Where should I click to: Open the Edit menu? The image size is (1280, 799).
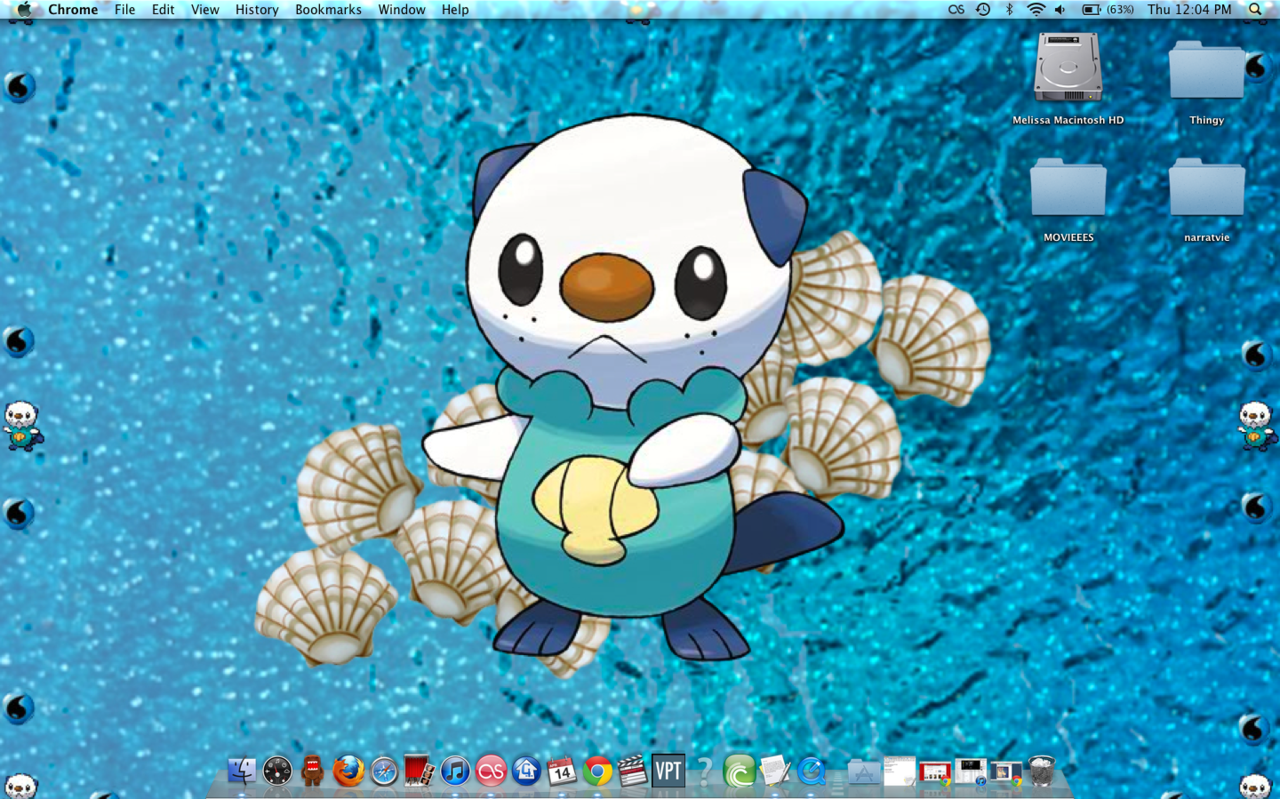click(163, 10)
